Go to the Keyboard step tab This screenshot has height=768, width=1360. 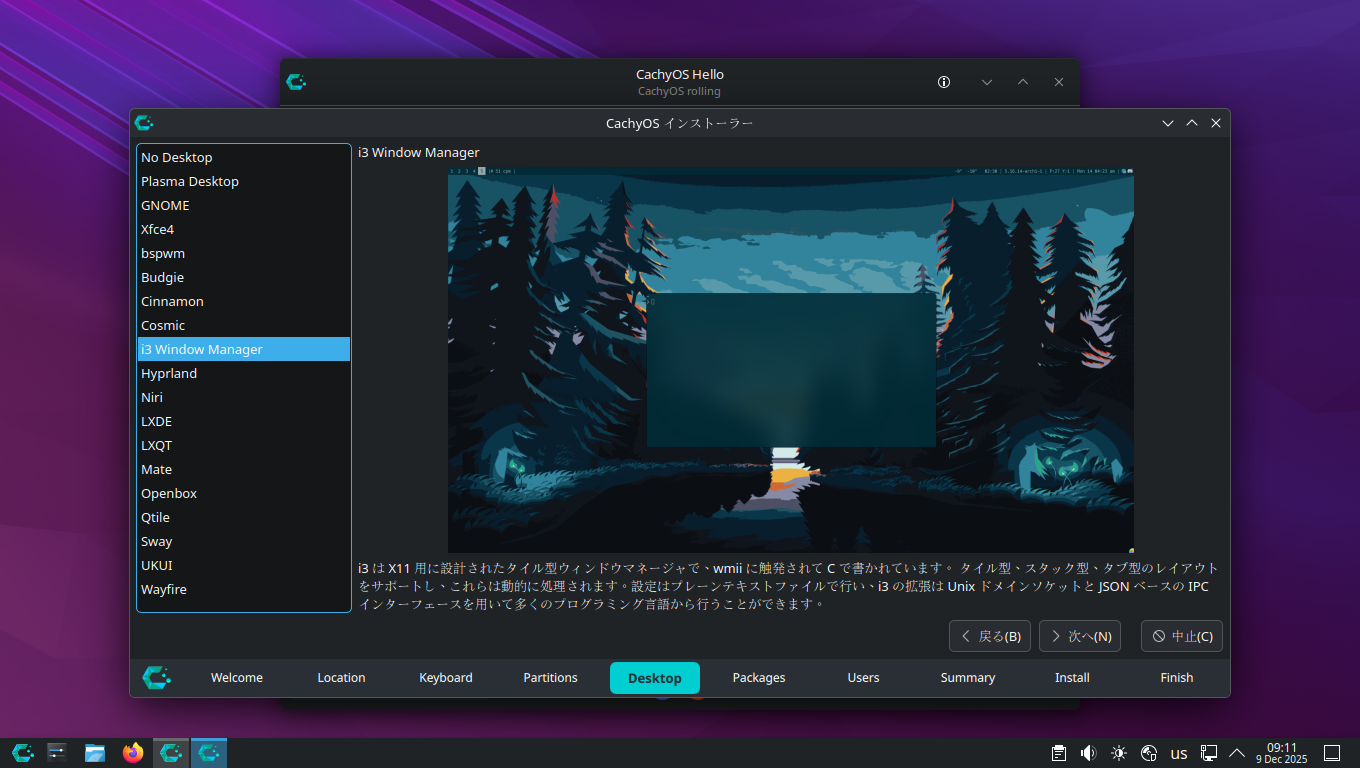[x=446, y=677]
